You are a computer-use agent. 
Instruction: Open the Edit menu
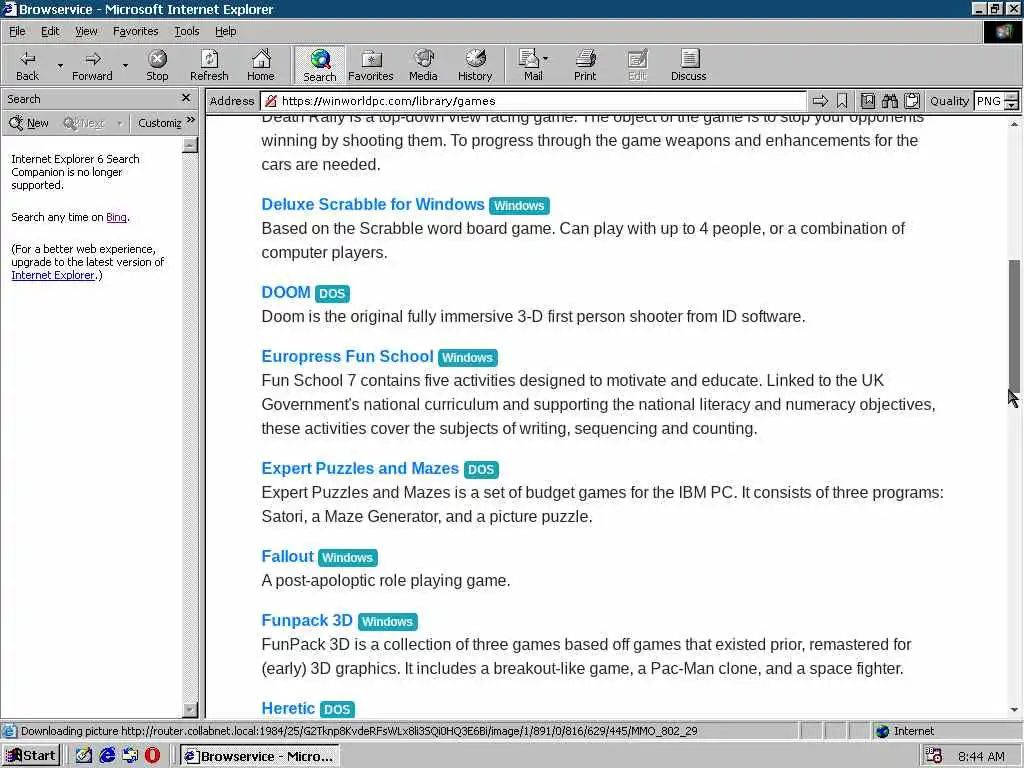(x=50, y=31)
